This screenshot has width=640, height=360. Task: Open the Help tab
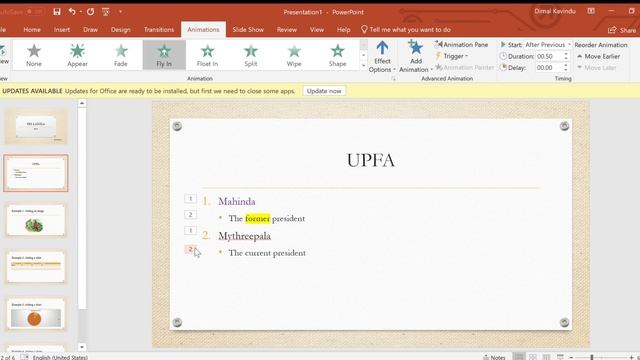343,29
